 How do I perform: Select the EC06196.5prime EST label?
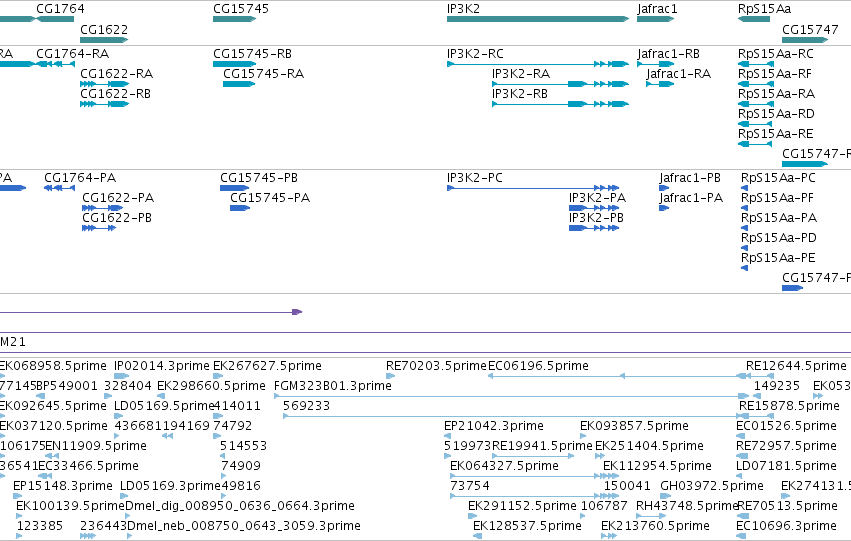tap(538, 366)
